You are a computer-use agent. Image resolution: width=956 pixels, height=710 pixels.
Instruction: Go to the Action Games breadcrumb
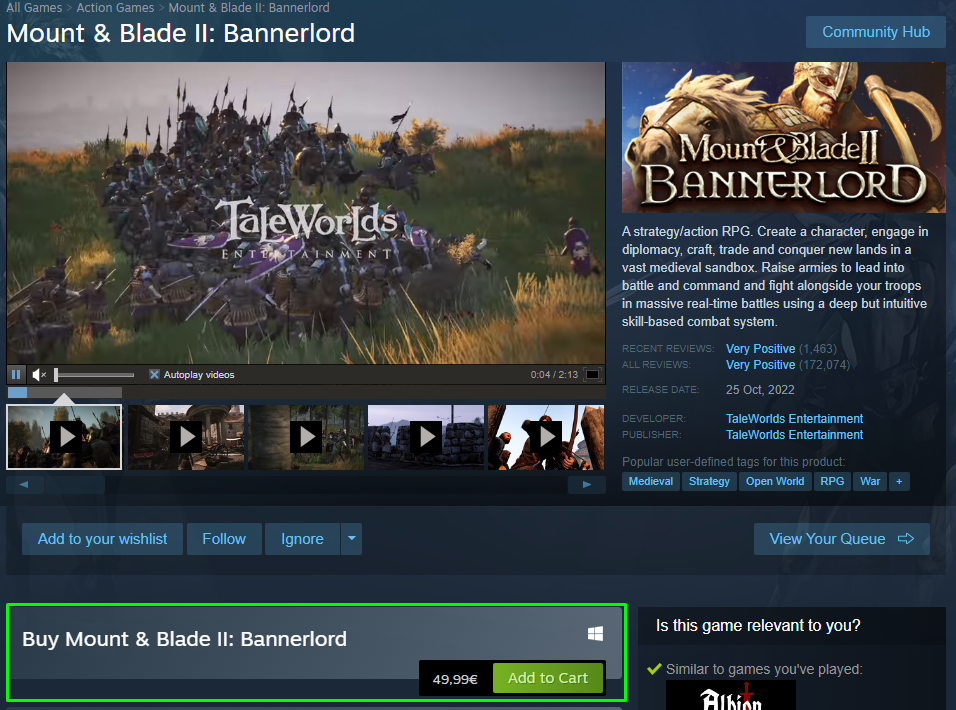[x=115, y=7]
